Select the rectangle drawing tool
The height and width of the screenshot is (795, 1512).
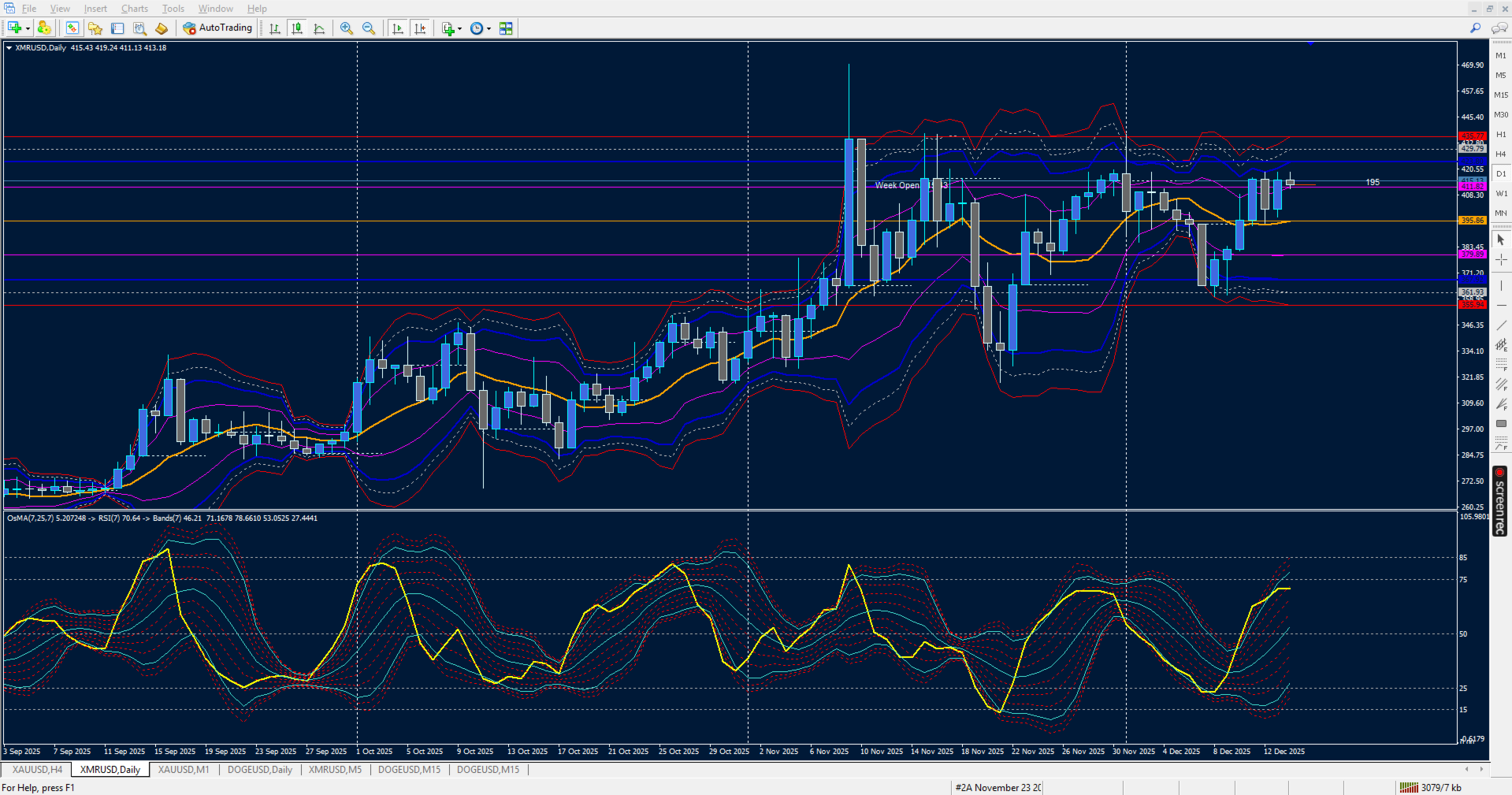(x=1501, y=424)
